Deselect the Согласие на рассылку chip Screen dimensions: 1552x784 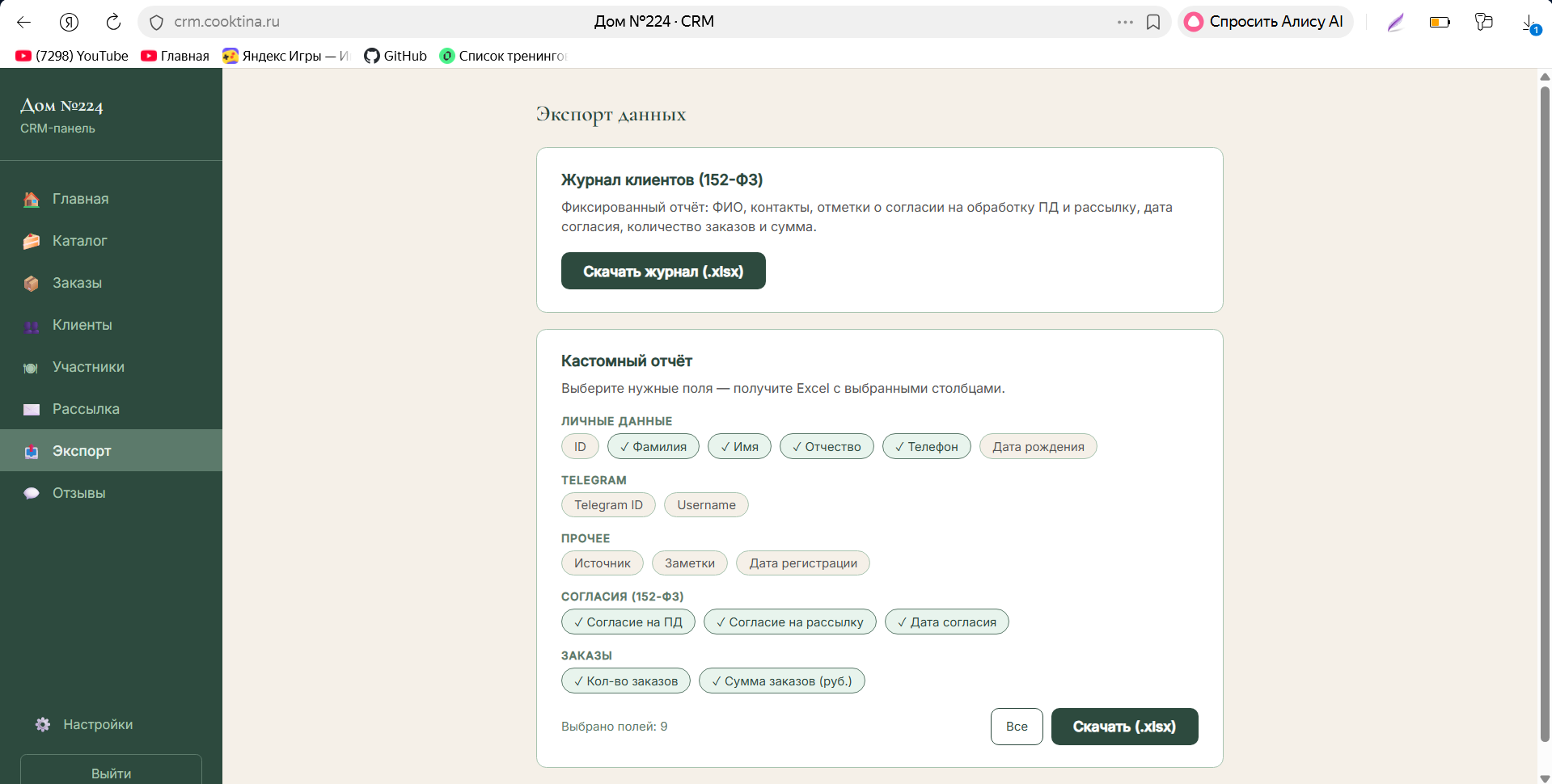(789, 622)
